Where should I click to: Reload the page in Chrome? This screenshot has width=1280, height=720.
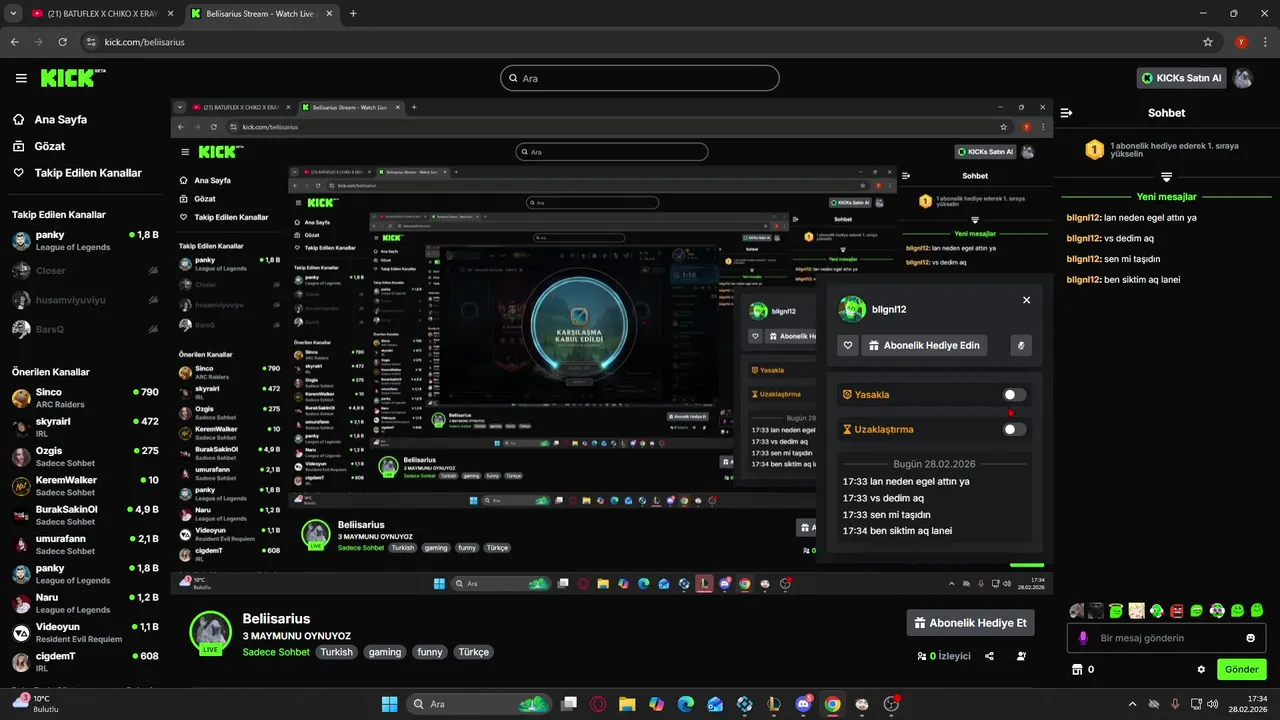63,42
